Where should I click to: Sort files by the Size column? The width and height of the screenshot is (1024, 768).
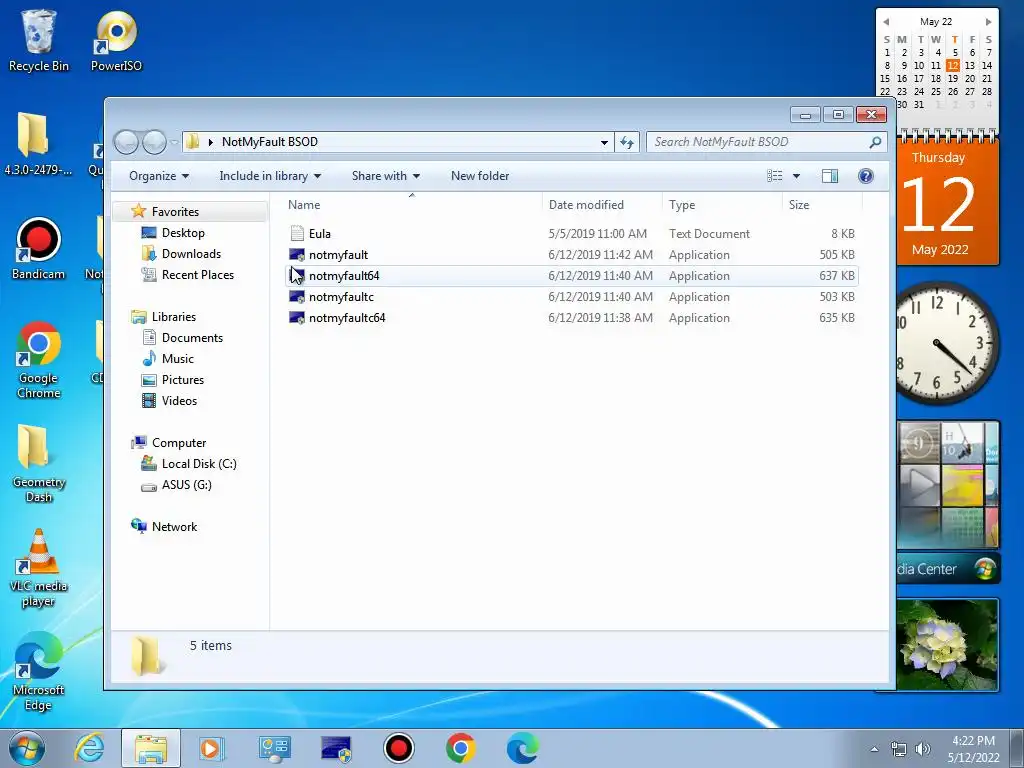822,204
